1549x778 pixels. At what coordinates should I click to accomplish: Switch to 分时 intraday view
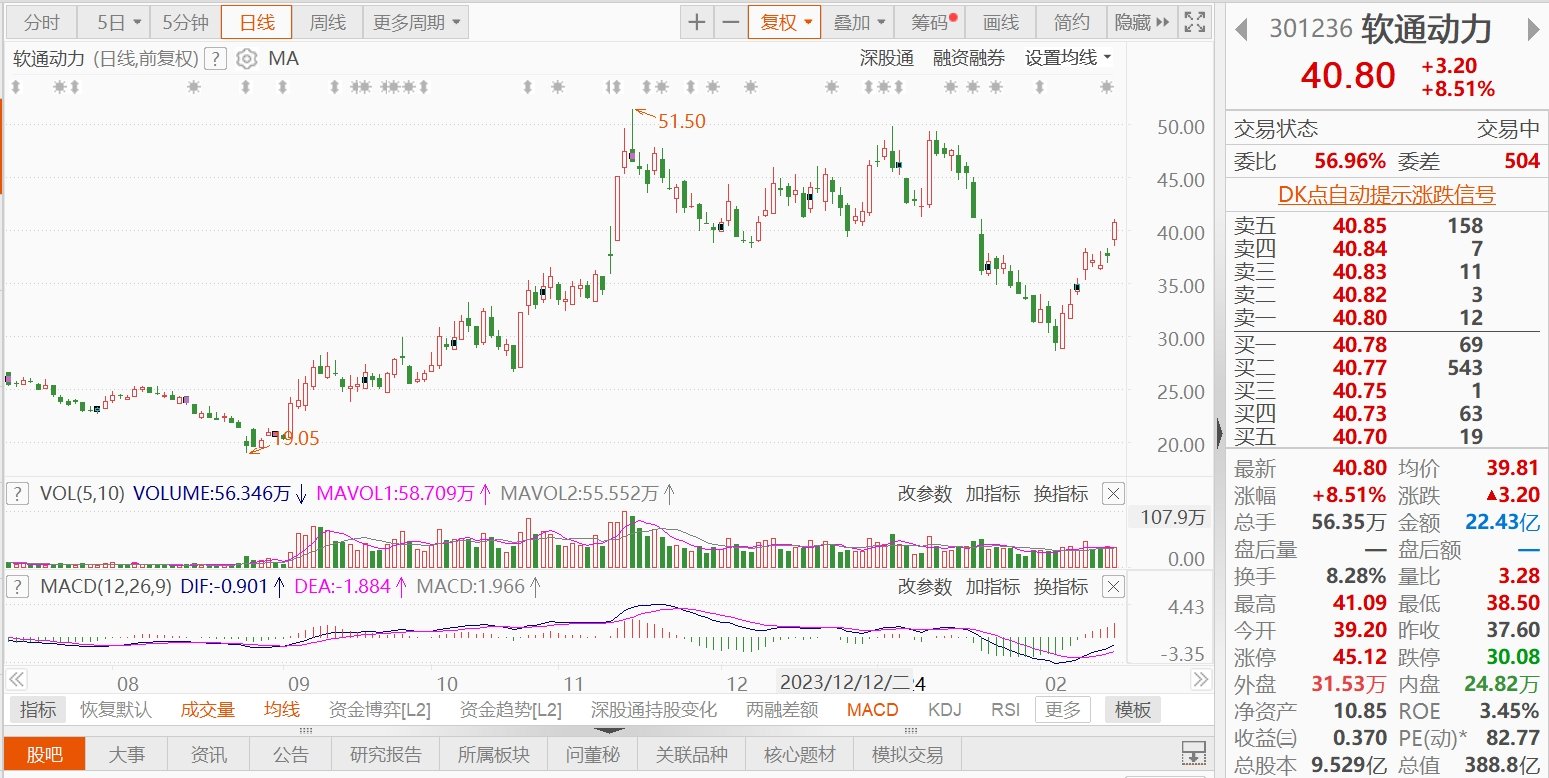click(x=42, y=22)
